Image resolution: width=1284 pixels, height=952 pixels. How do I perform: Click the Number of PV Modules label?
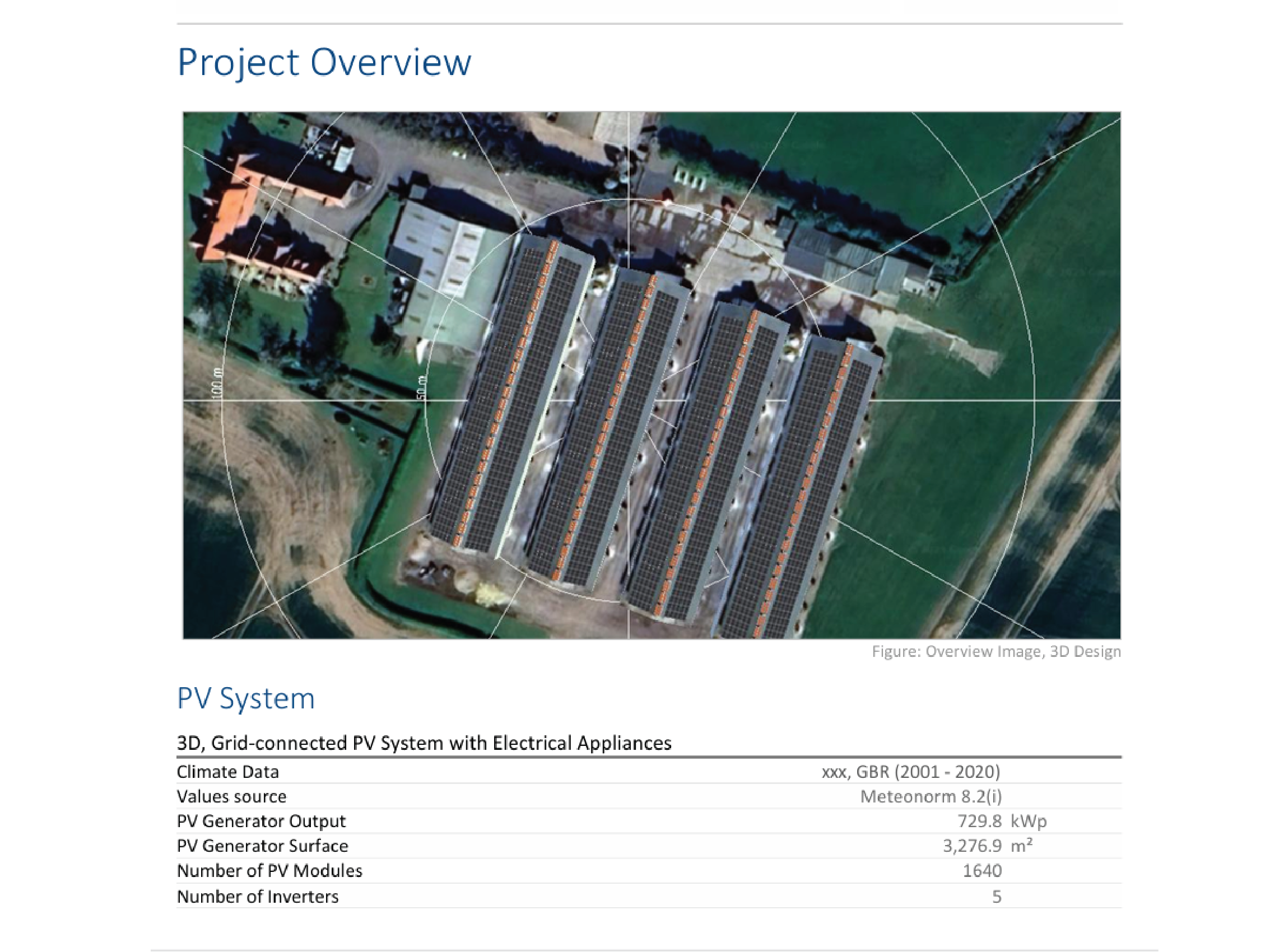click(269, 871)
